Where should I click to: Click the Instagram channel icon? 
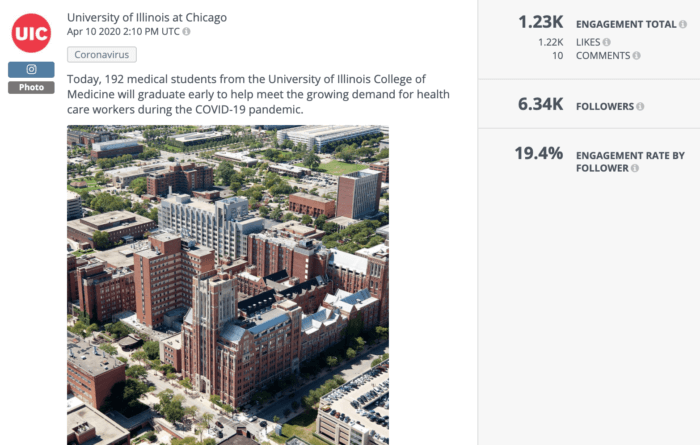click(x=31, y=69)
